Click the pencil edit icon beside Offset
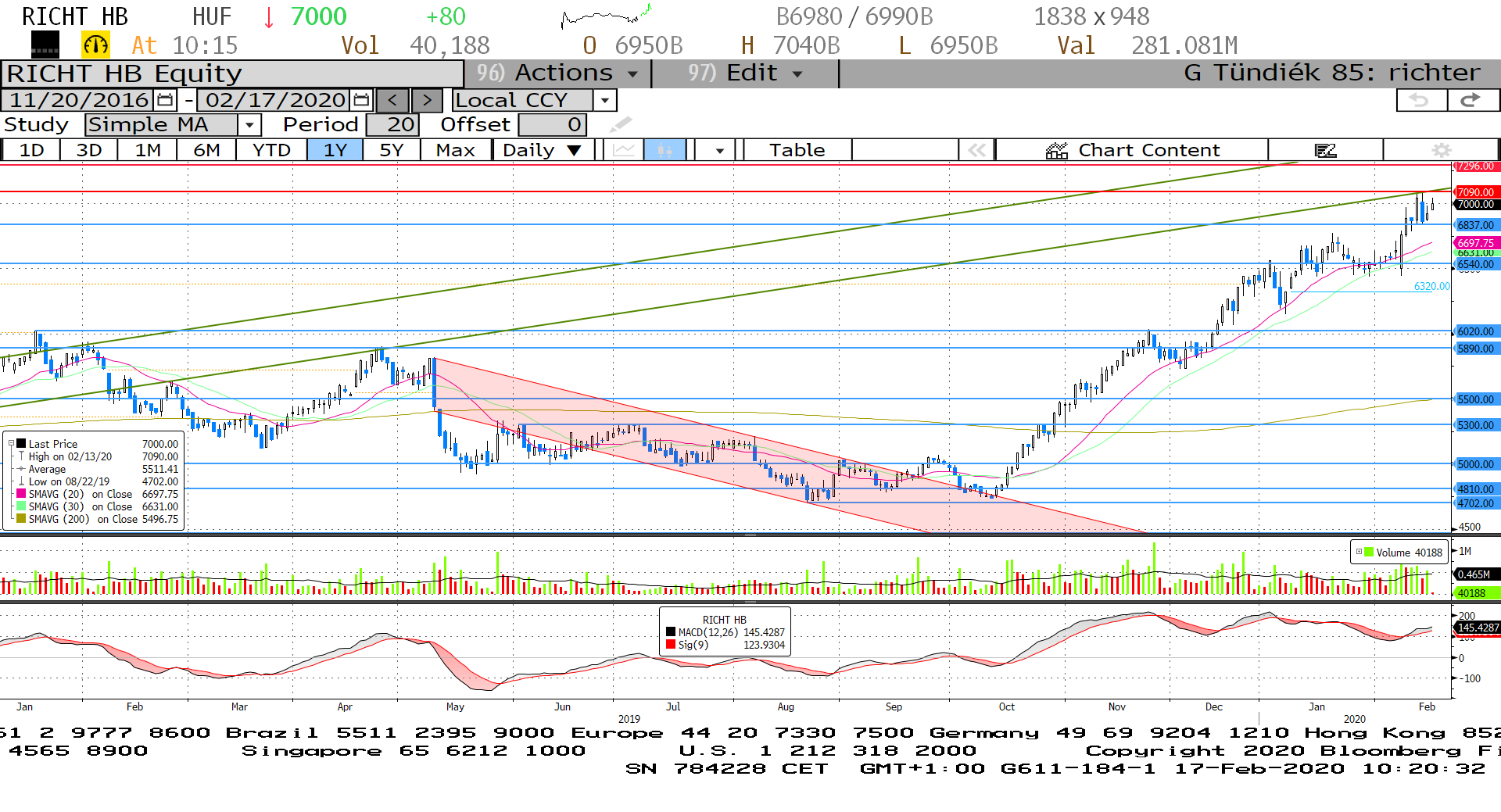The height and width of the screenshot is (812, 1501). tap(622, 124)
